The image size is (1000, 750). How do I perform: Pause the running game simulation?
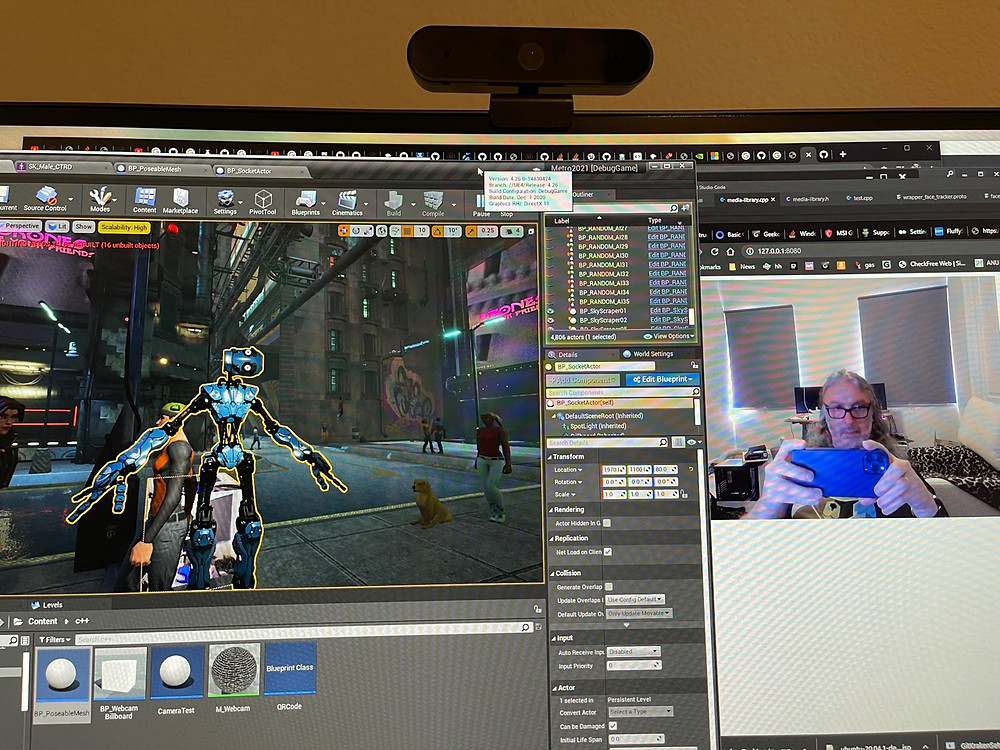tap(481, 207)
